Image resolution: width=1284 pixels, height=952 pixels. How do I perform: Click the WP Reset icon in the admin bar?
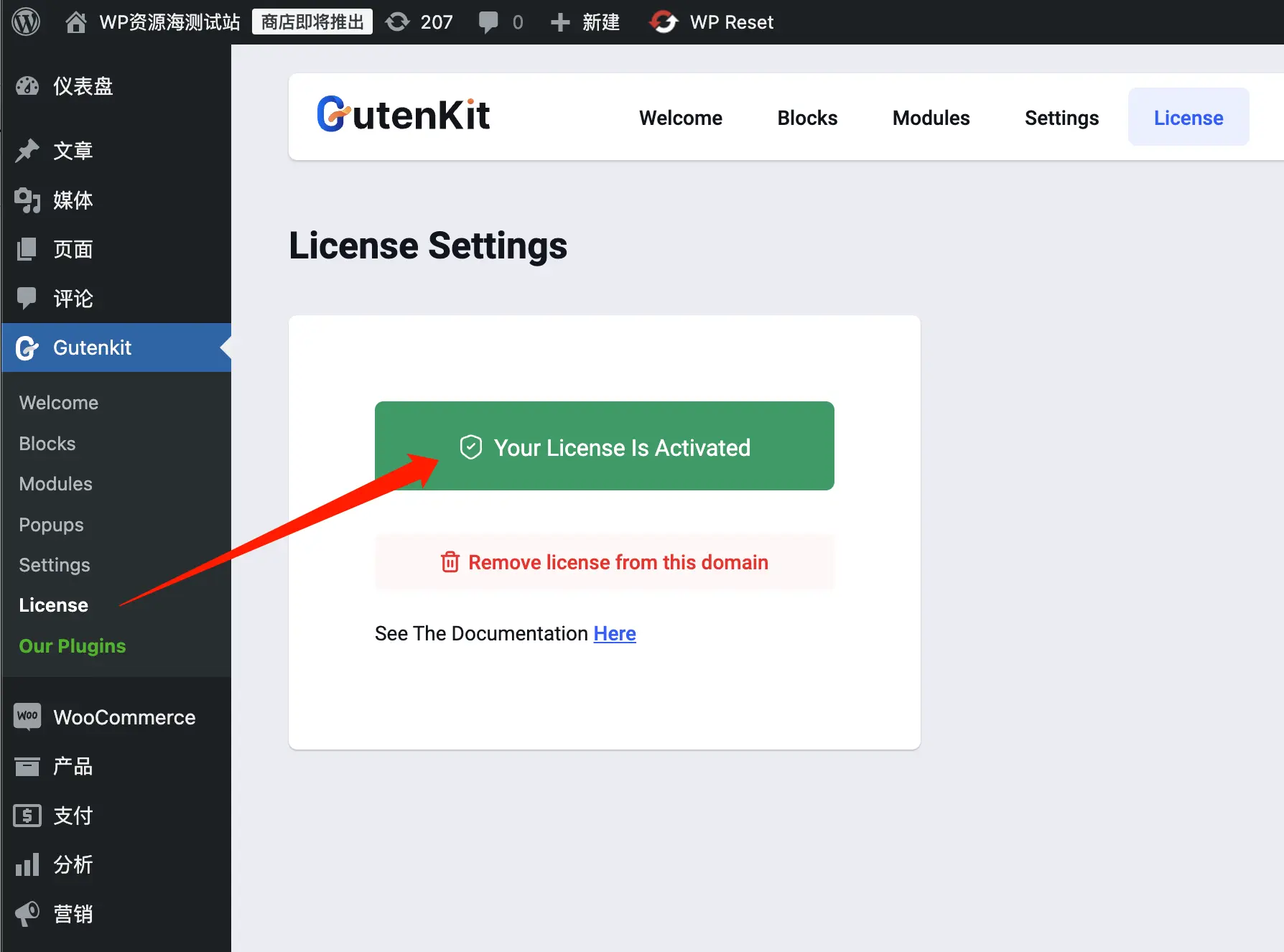(x=664, y=22)
